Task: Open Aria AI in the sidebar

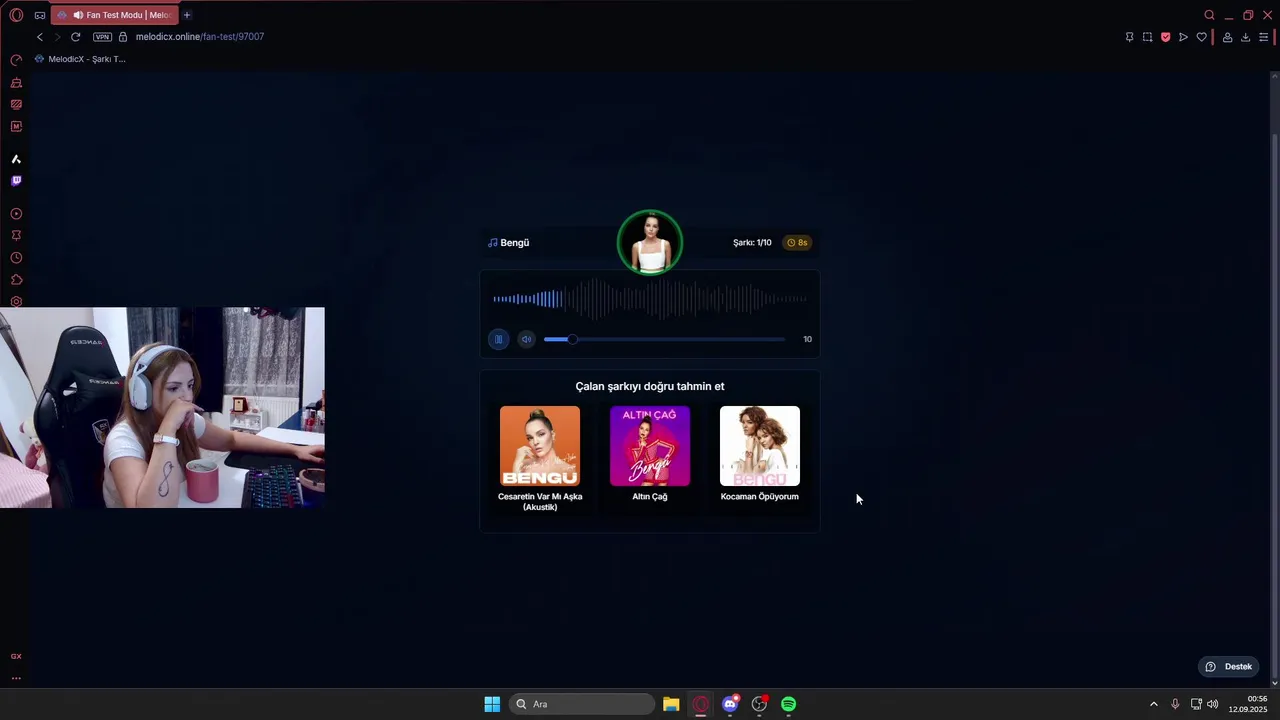Action: (16, 159)
